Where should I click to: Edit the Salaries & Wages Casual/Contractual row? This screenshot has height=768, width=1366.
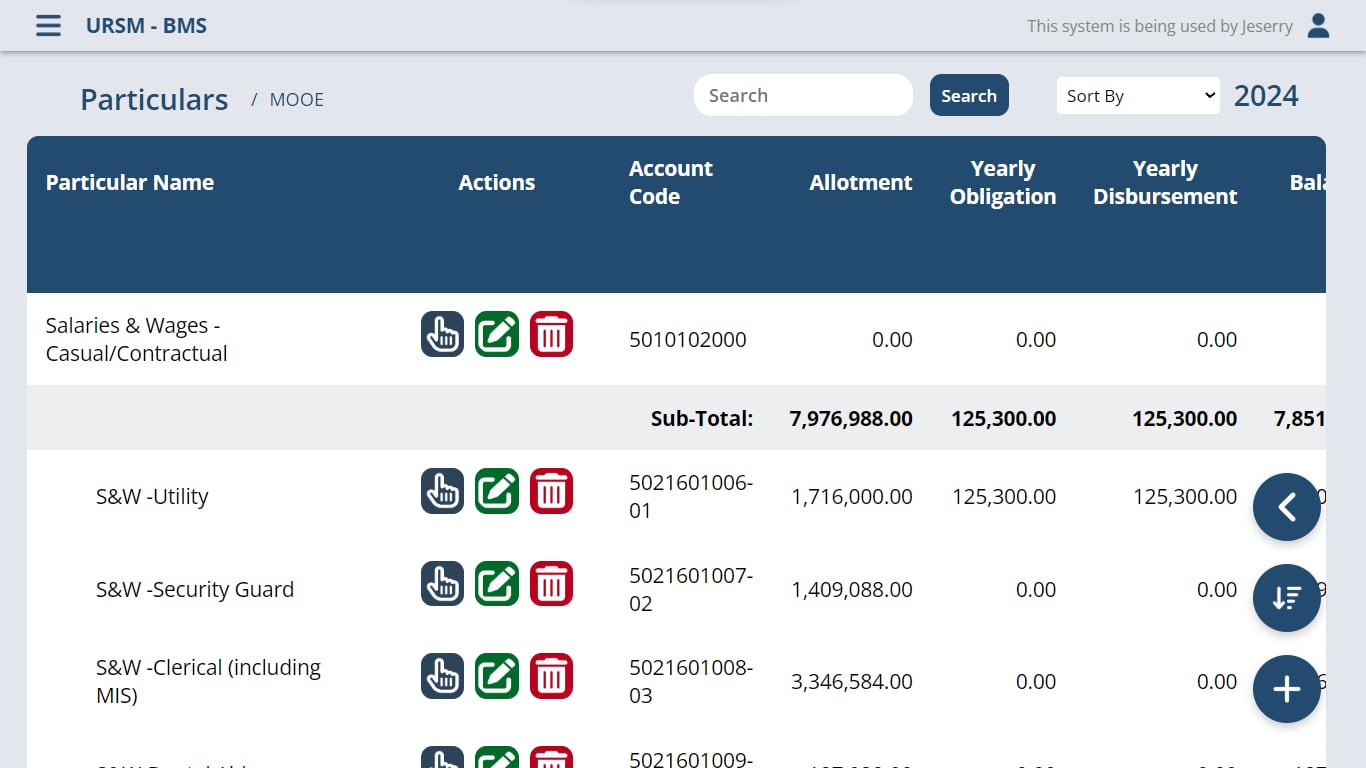point(497,334)
